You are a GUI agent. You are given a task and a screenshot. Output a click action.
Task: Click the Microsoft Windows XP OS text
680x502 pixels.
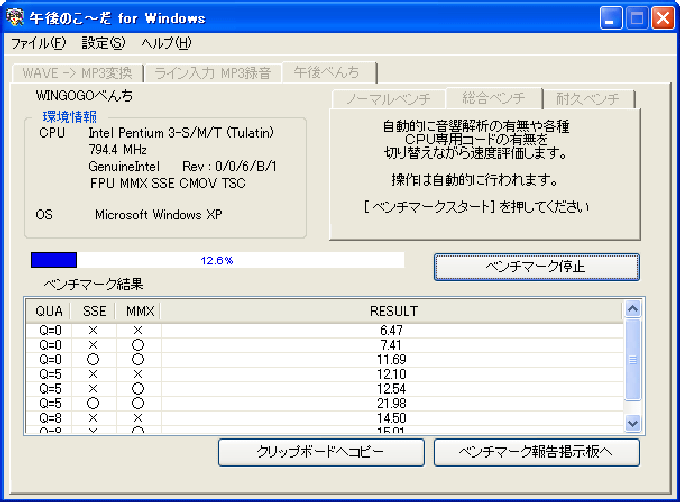point(159,214)
